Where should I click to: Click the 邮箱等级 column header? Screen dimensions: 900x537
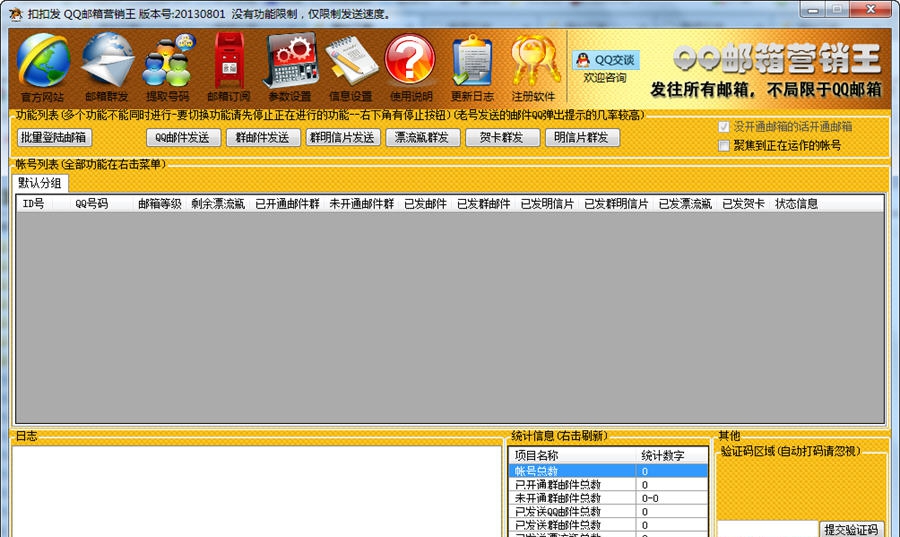(x=160, y=204)
